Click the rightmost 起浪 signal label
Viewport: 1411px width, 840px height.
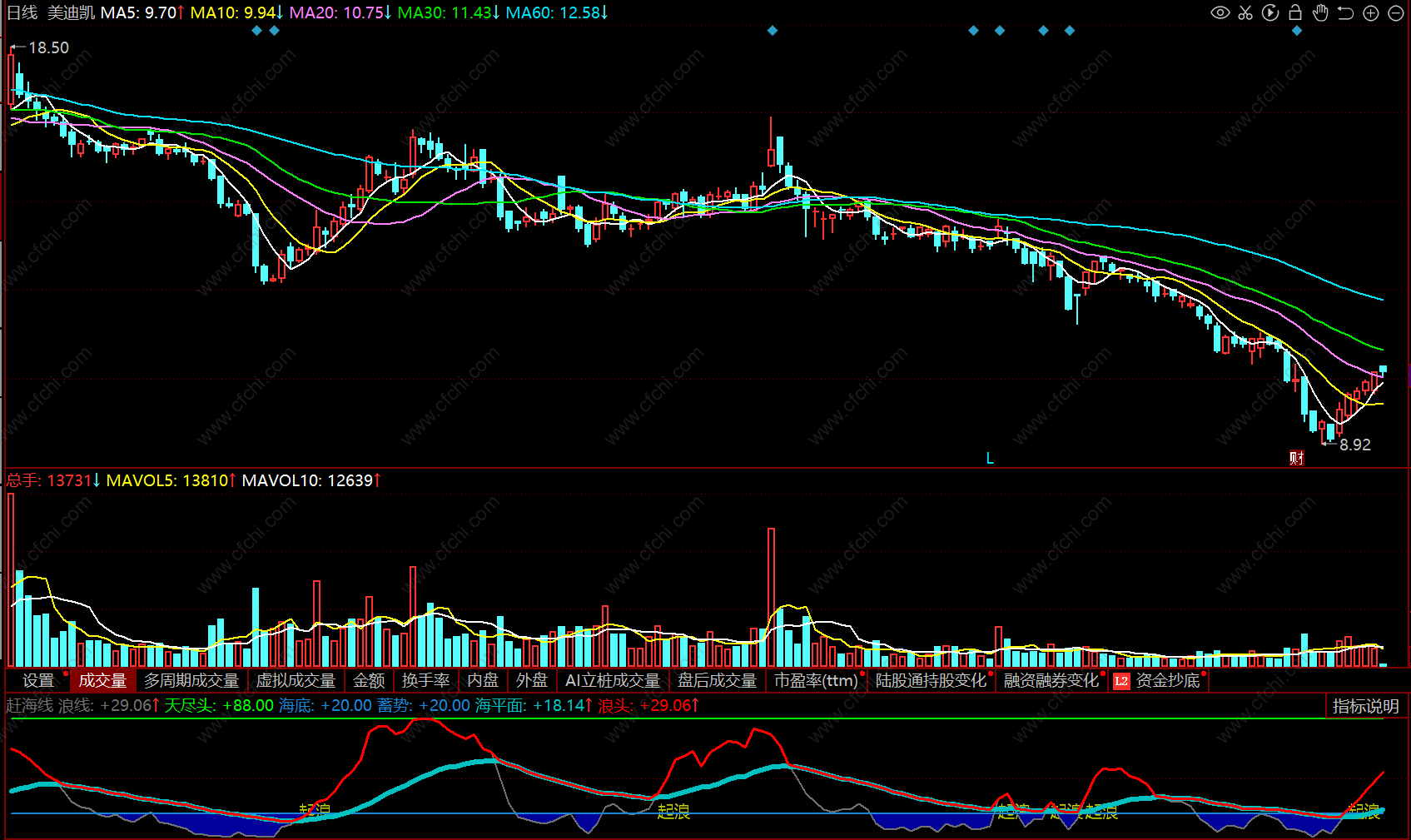(x=1364, y=811)
